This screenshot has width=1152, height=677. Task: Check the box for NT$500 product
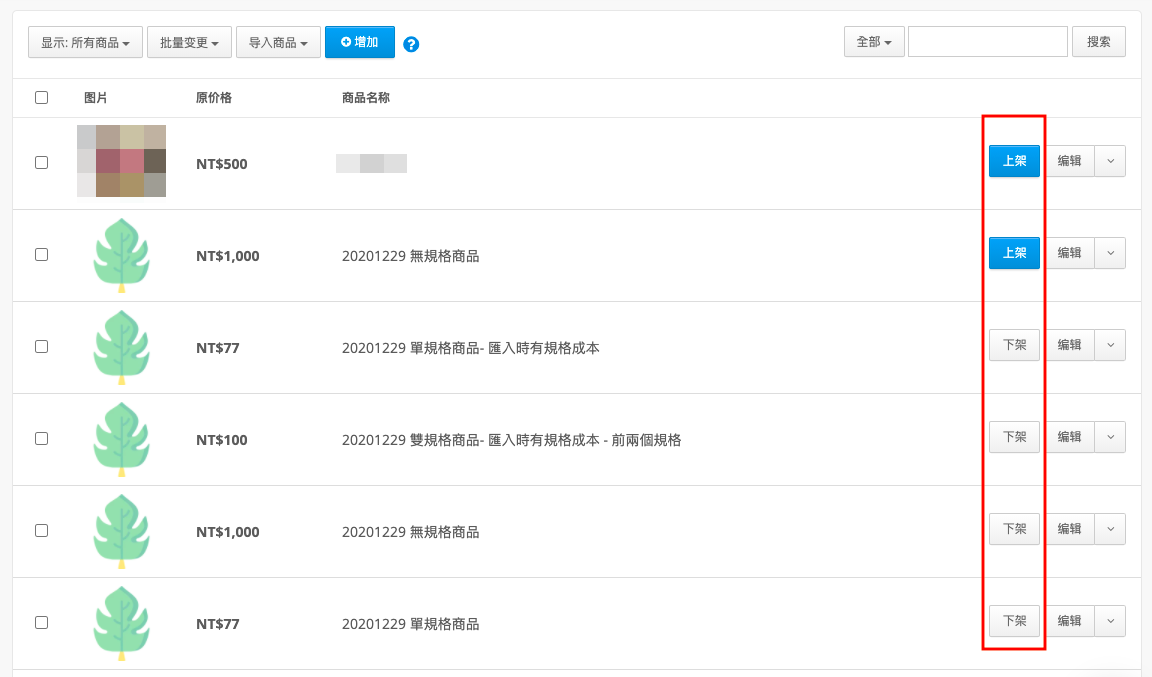click(42, 162)
